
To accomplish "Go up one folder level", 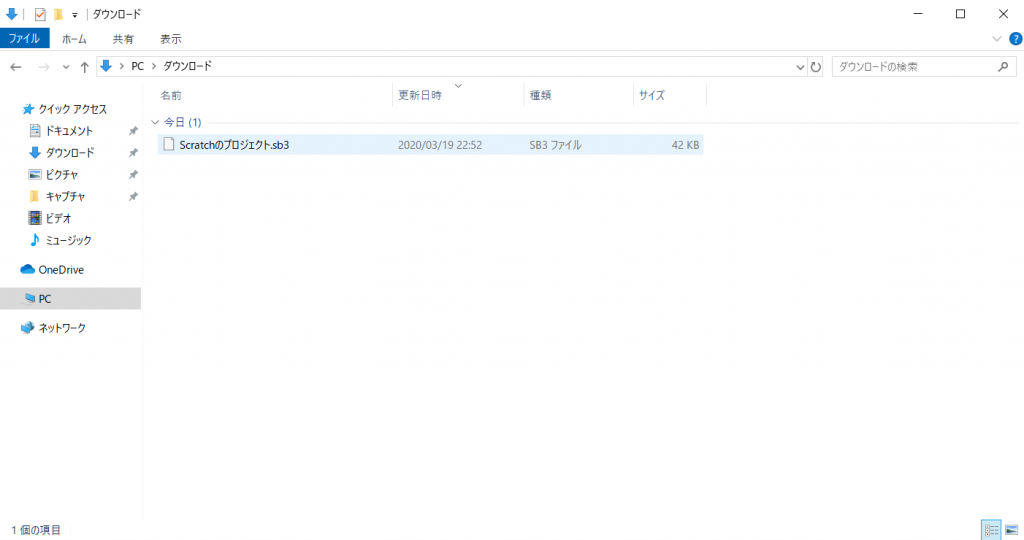I will coord(84,67).
